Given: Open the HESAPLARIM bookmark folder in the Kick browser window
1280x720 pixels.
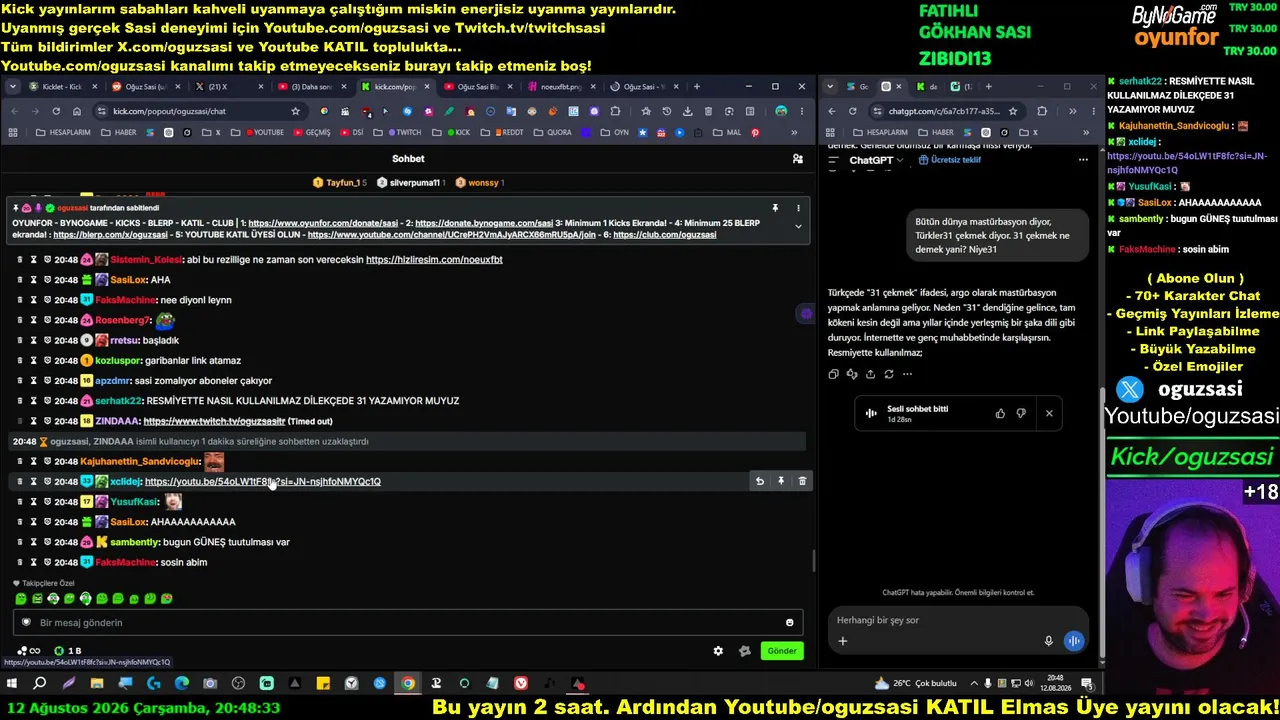Looking at the screenshot, I should [63, 132].
